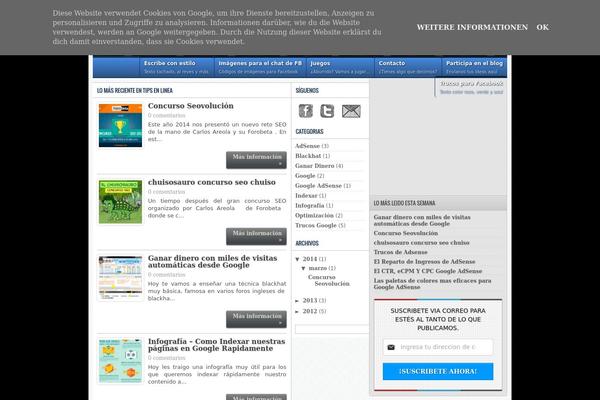The height and width of the screenshot is (400, 600).
Task: Open El Reparto de Ingresos de AdSense
Action: pyautogui.click(x=424, y=262)
